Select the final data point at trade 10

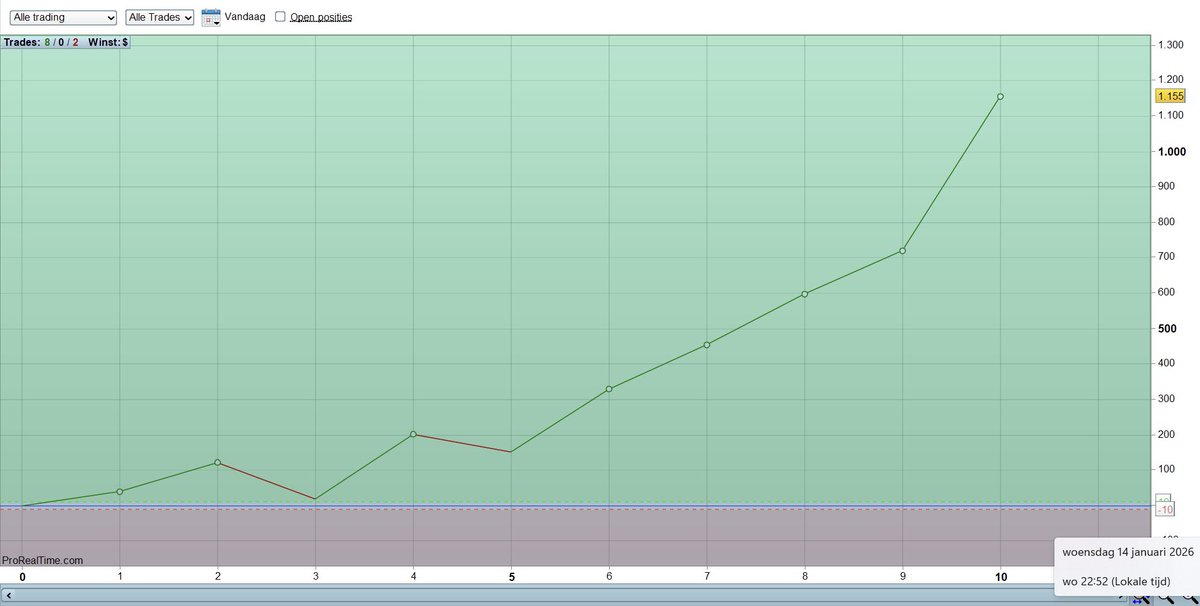1000,96
